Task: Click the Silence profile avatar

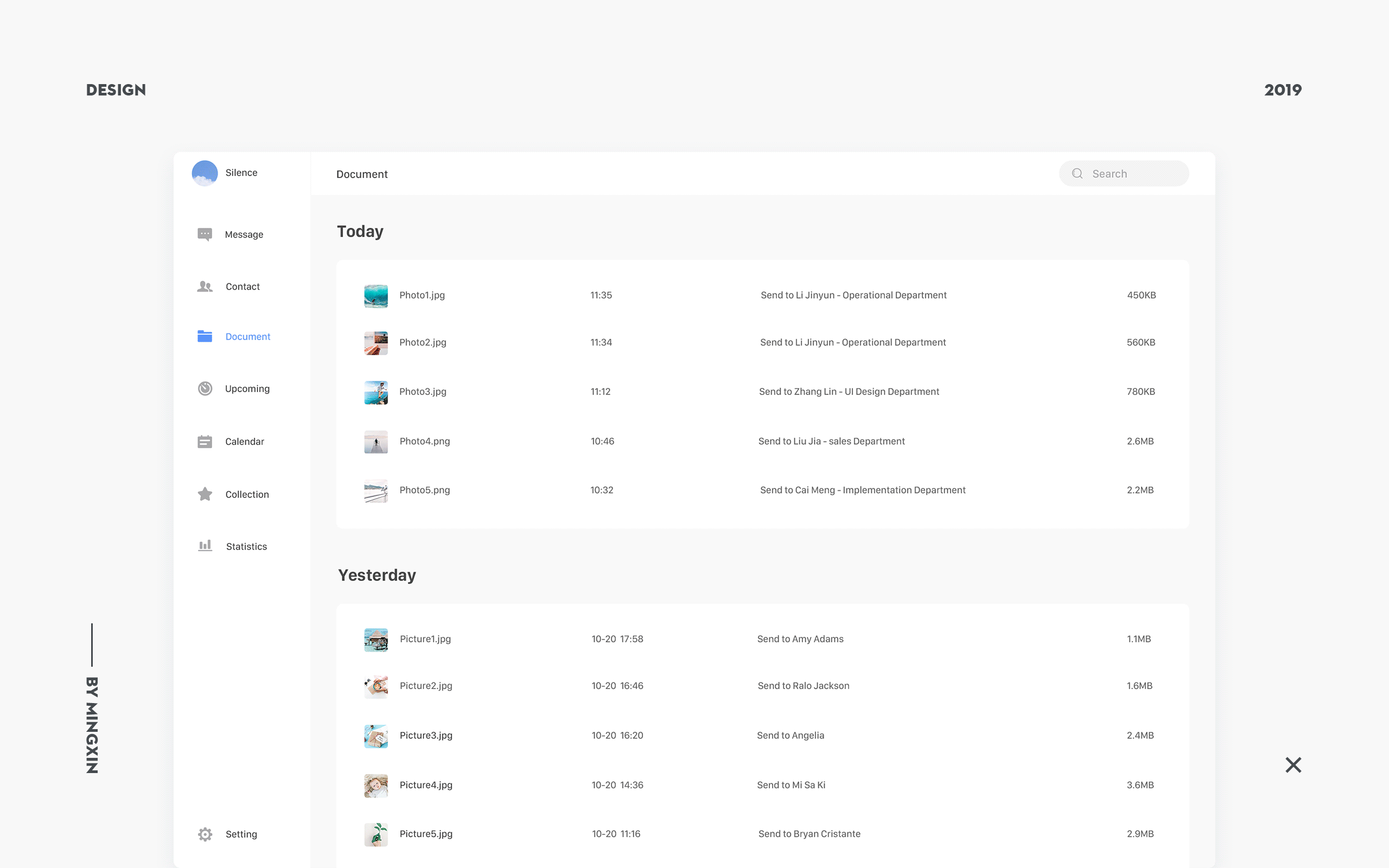Action: point(205,173)
